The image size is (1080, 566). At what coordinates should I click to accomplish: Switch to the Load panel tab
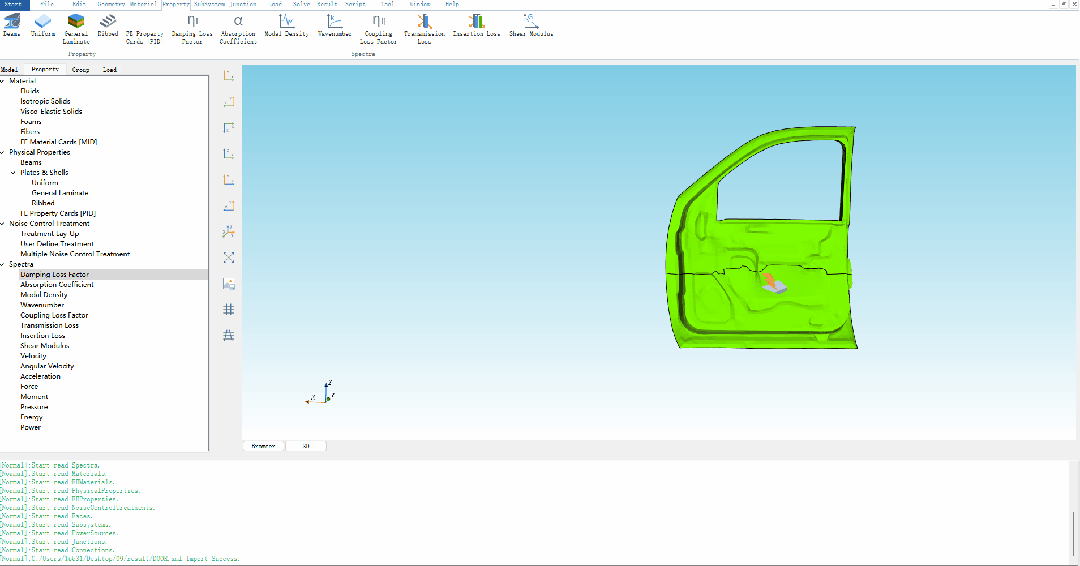click(110, 70)
